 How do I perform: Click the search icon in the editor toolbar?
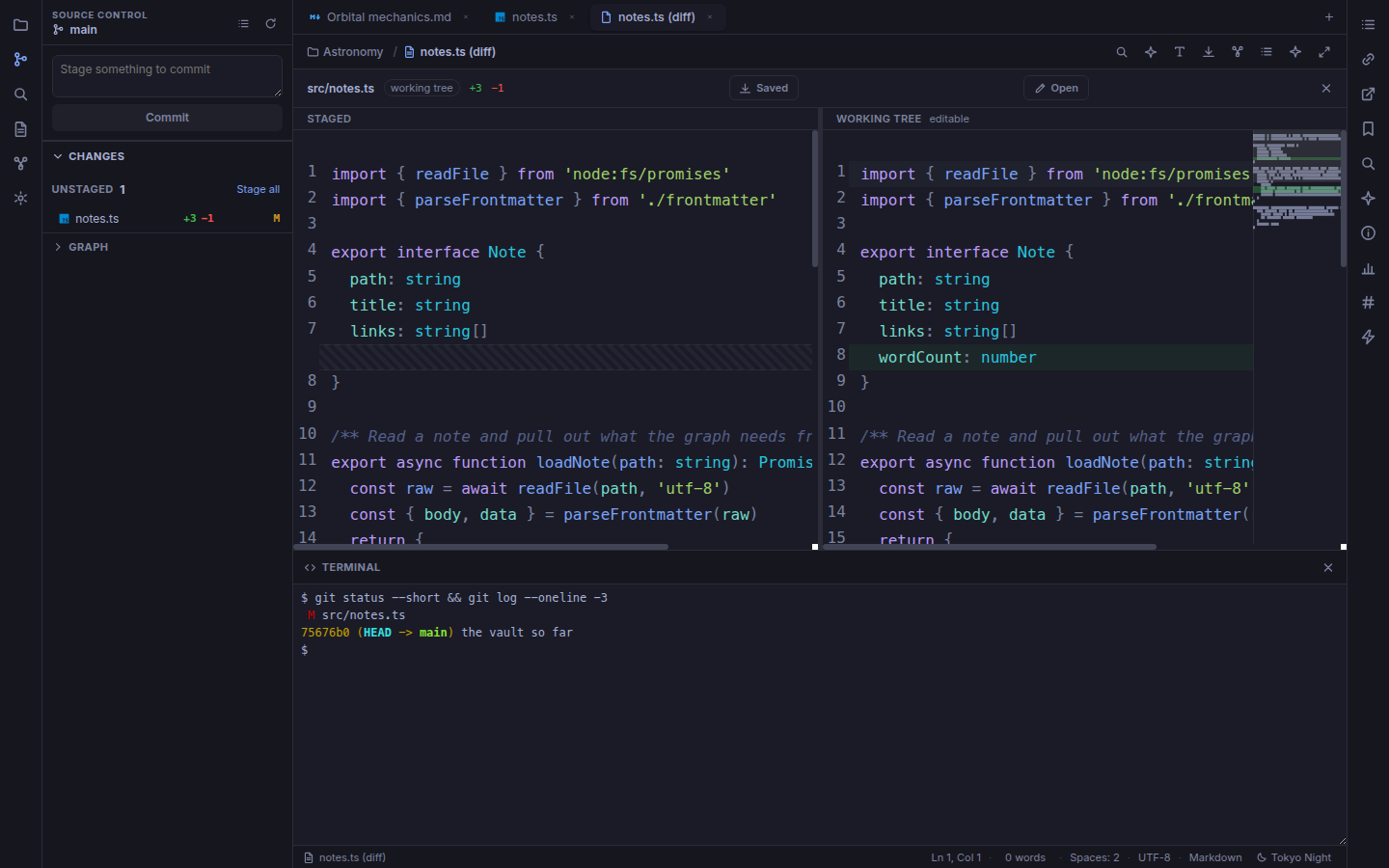[x=1122, y=52]
